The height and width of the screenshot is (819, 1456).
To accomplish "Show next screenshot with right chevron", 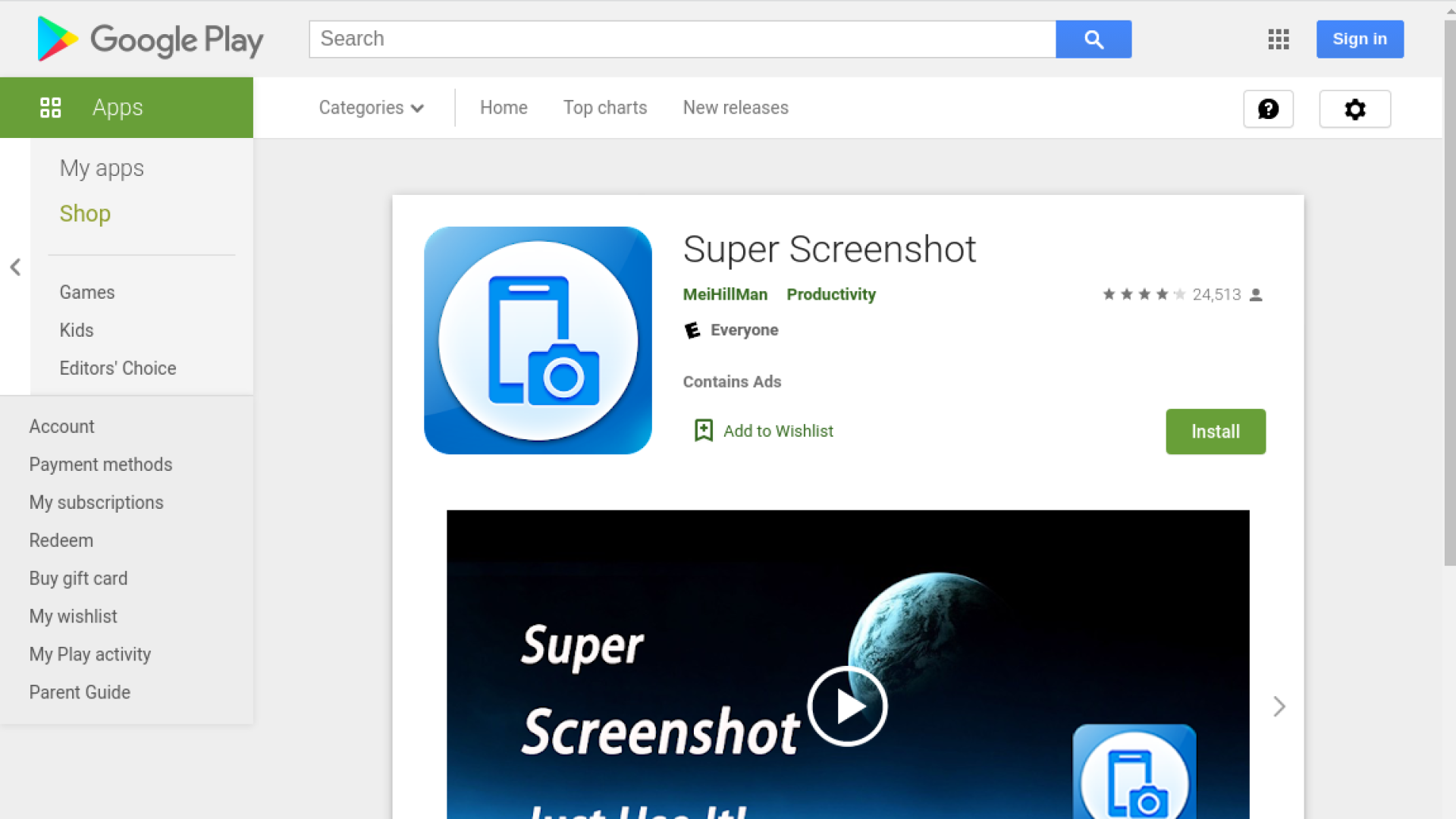I will [1279, 706].
